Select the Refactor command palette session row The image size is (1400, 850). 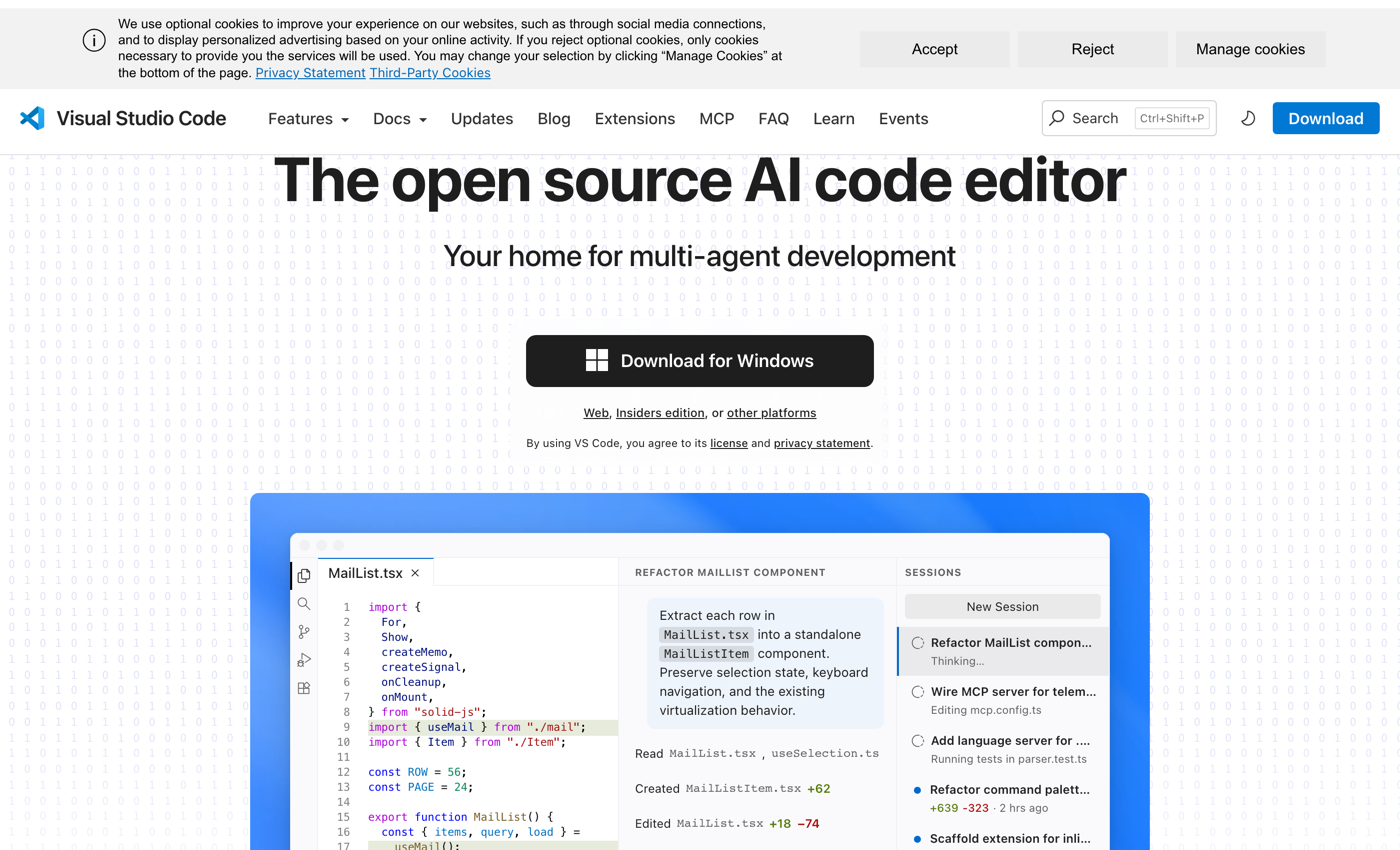click(1003, 798)
